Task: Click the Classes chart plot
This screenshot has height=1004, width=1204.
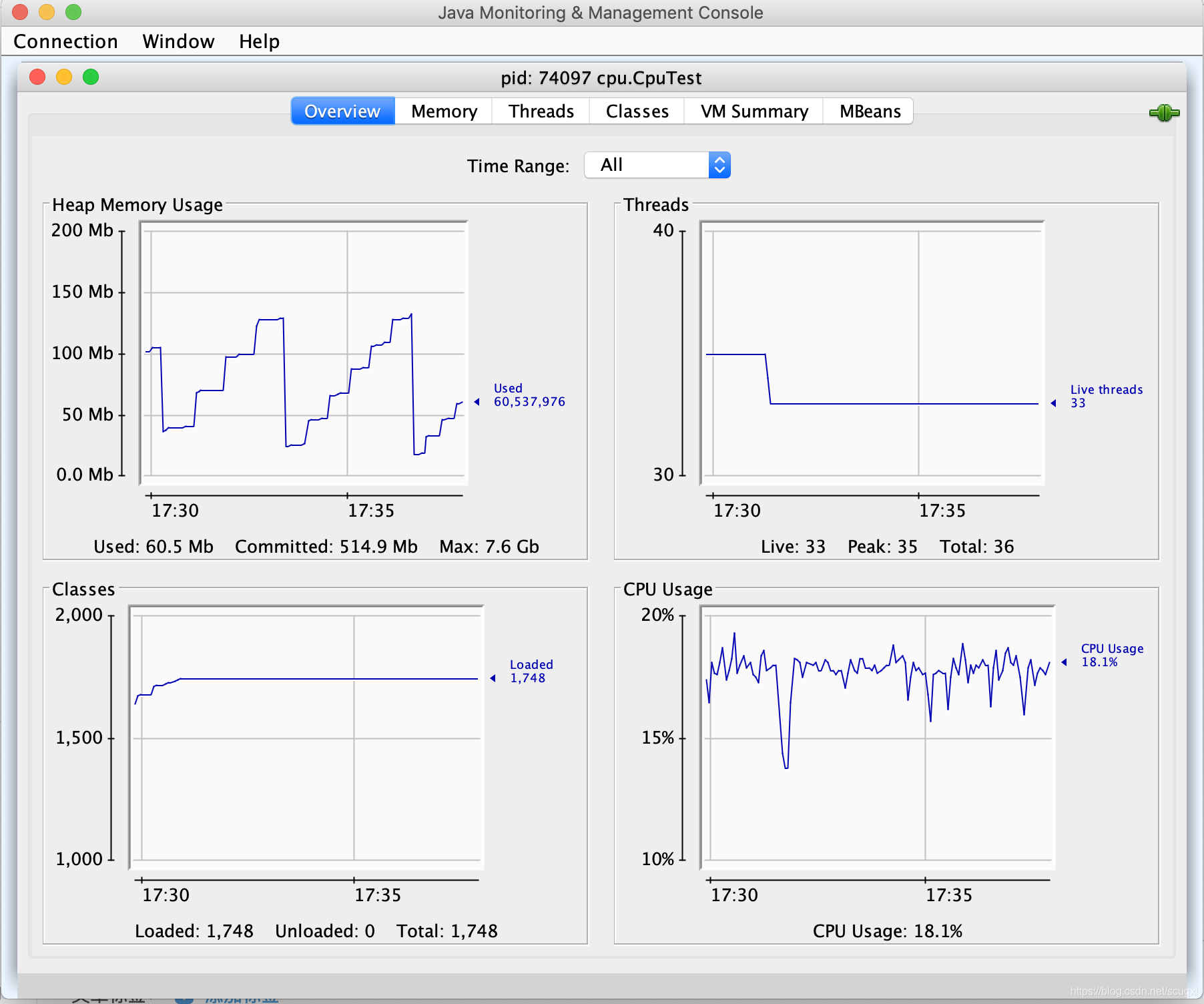Action: click(x=306, y=738)
